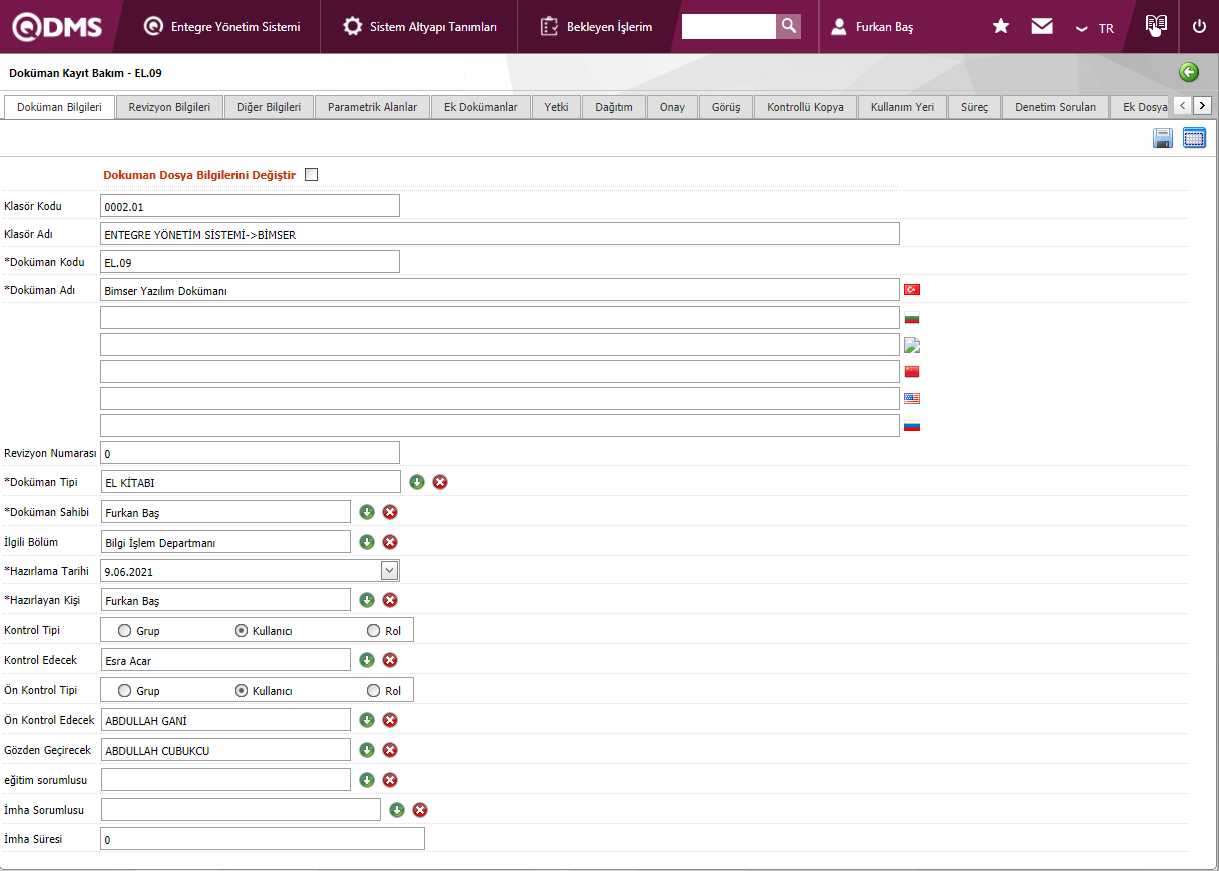Click the power logout icon
The height and width of the screenshot is (871, 1219).
pos(1199,27)
